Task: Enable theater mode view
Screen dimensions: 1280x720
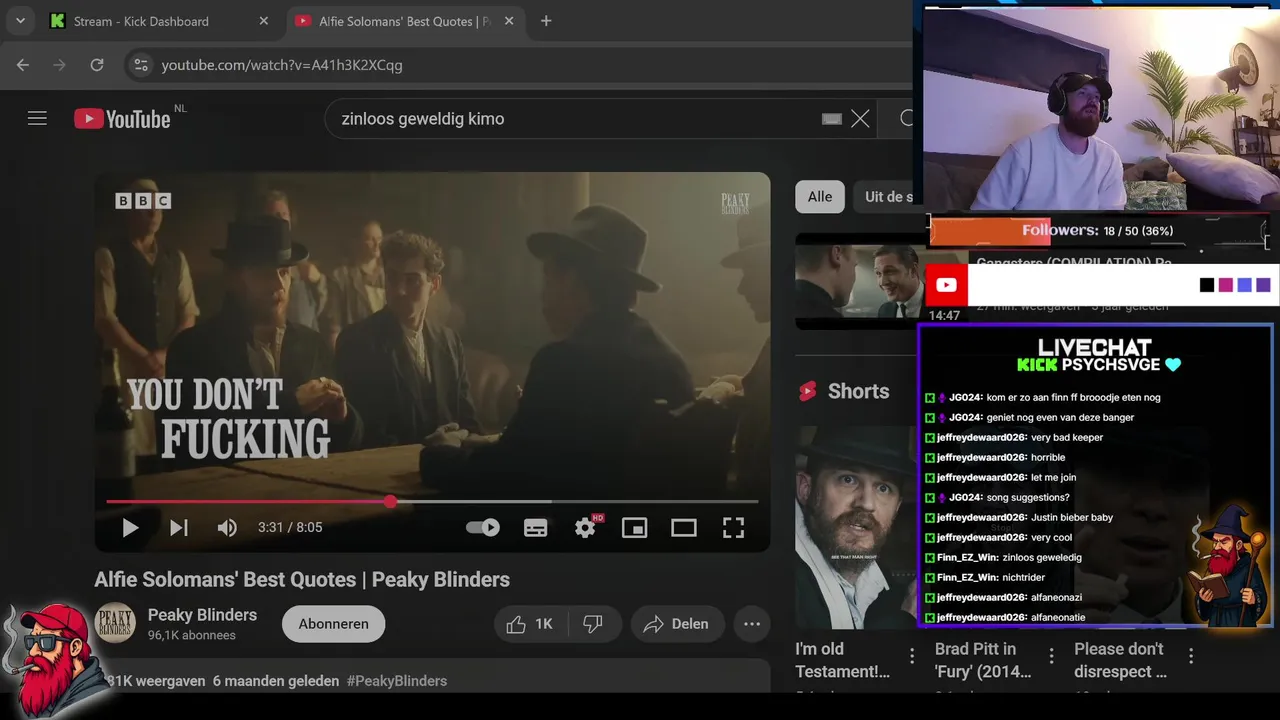Action: click(x=684, y=528)
